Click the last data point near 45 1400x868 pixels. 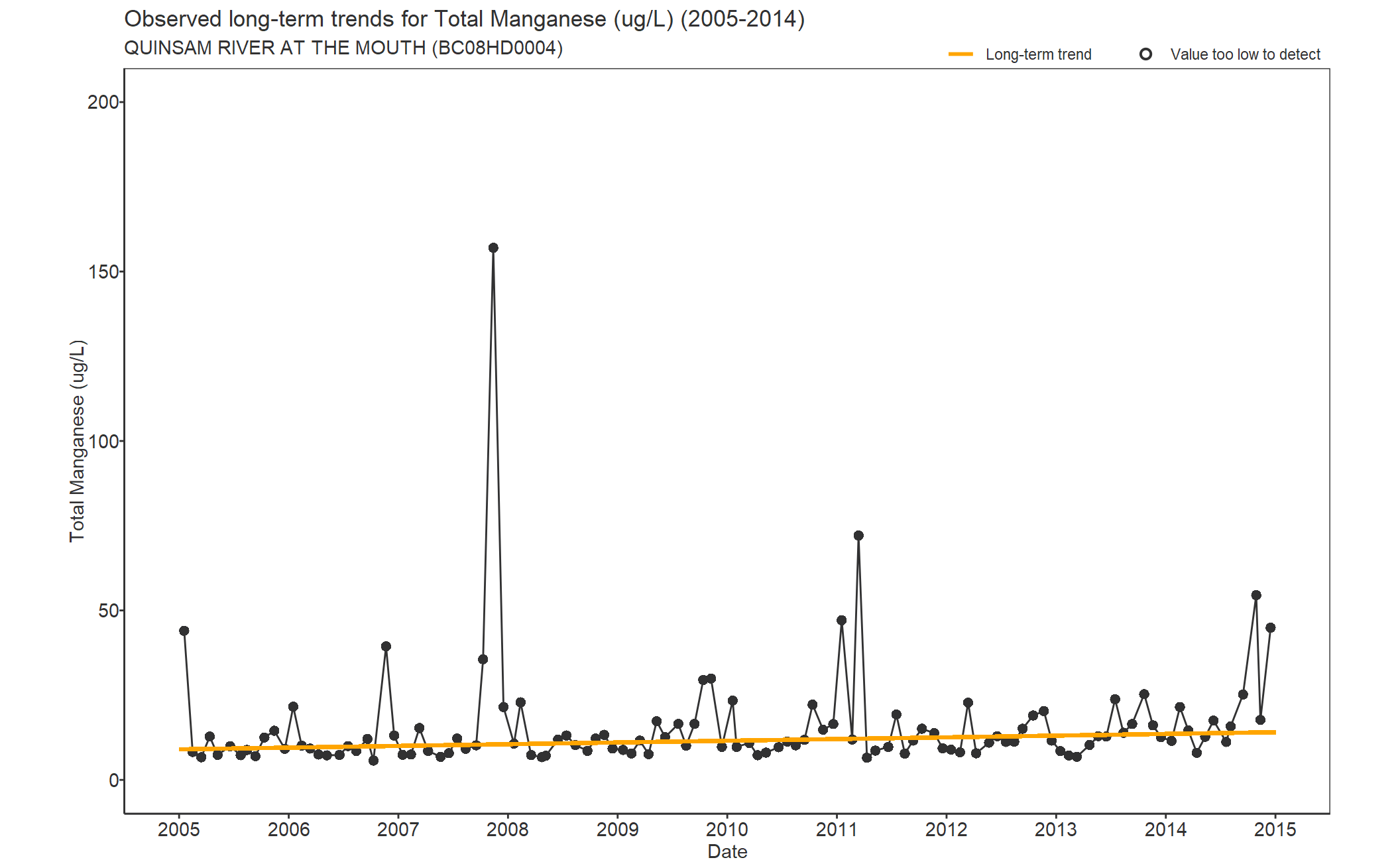(x=1270, y=628)
